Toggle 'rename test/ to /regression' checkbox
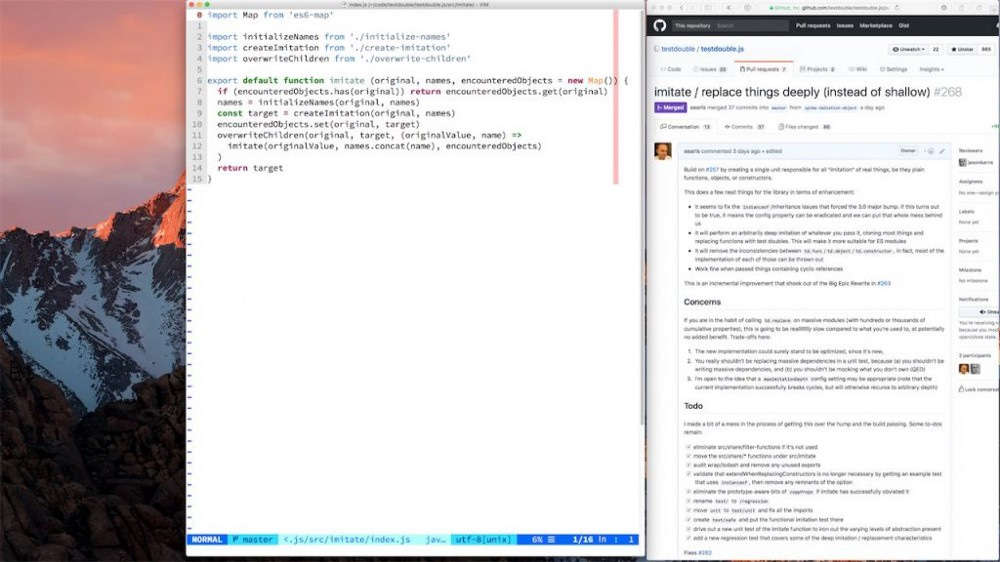 [688, 501]
